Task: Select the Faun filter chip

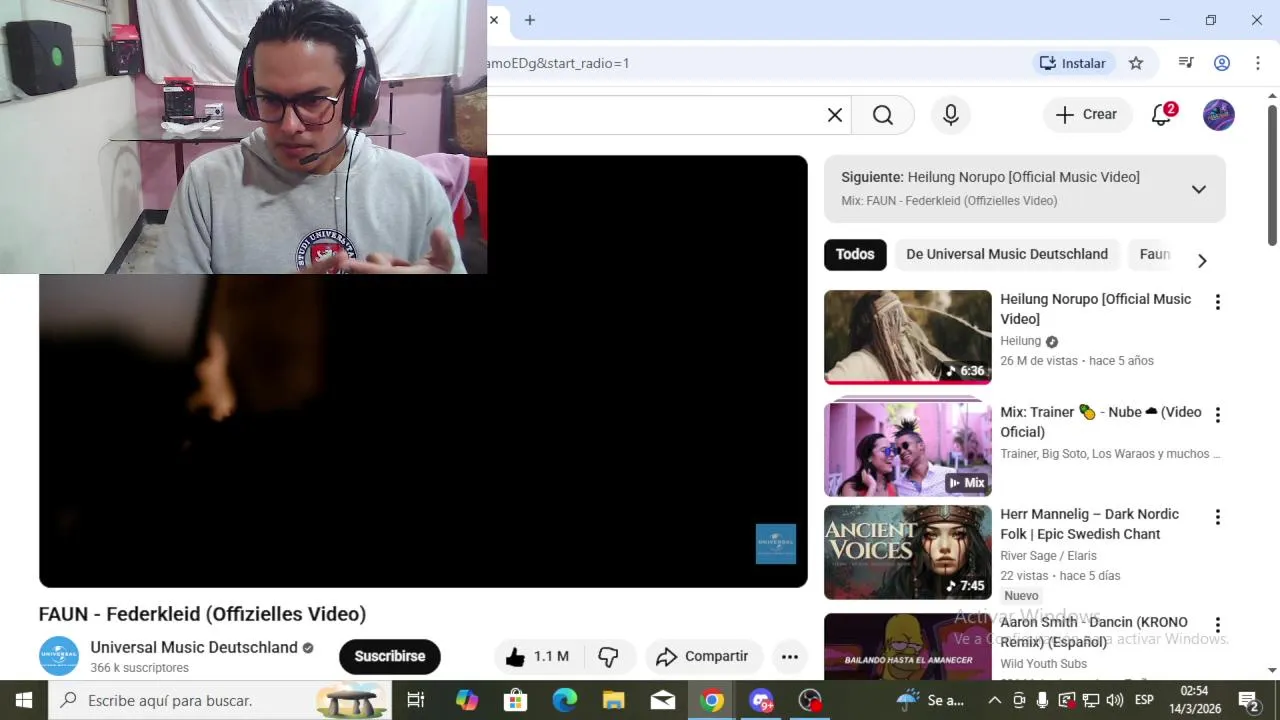Action: 1154,254
